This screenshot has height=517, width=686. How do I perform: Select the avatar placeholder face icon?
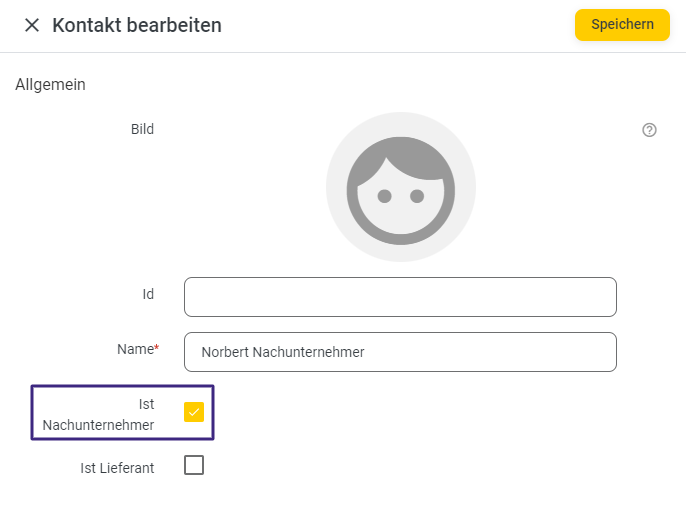click(x=401, y=191)
